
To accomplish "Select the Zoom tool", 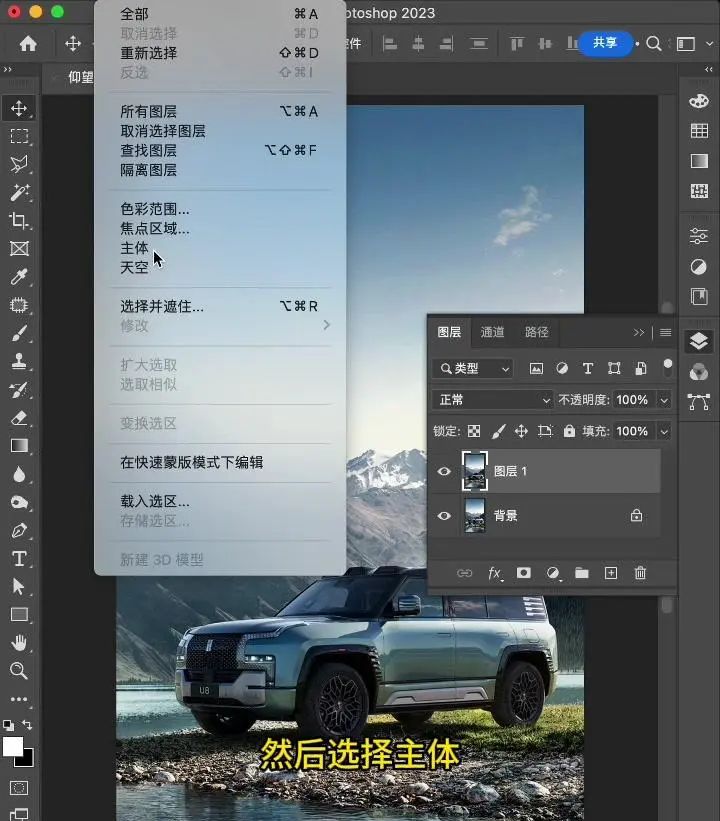I will tap(19, 671).
